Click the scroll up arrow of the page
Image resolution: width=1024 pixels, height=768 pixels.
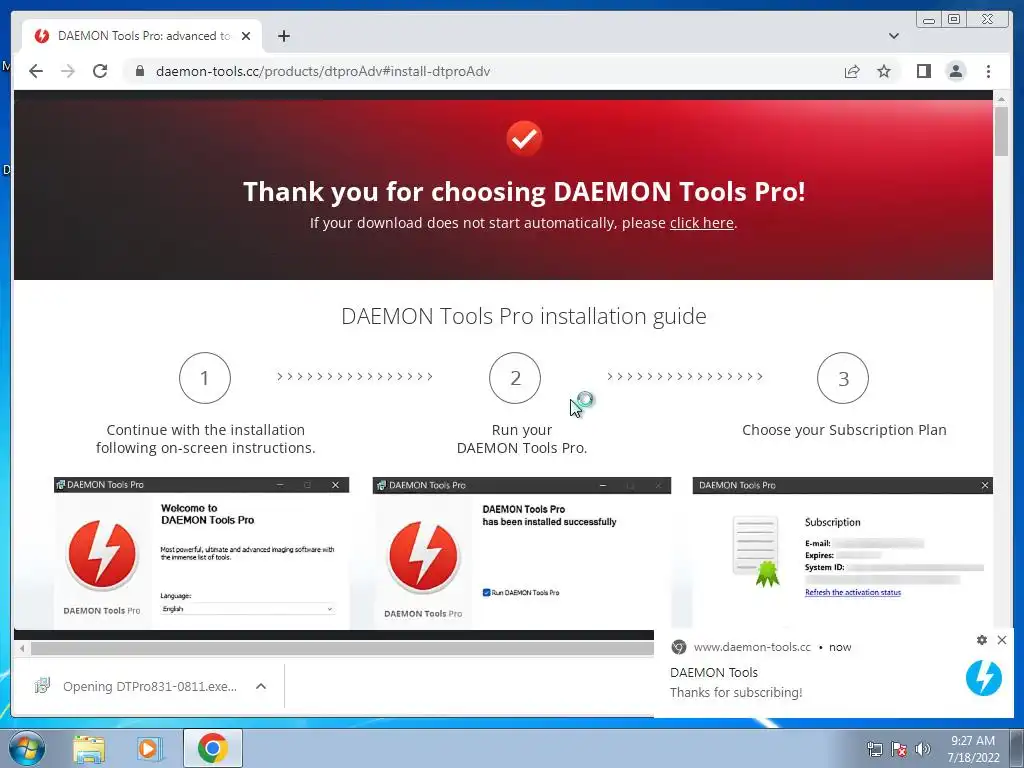point(1001,98)
